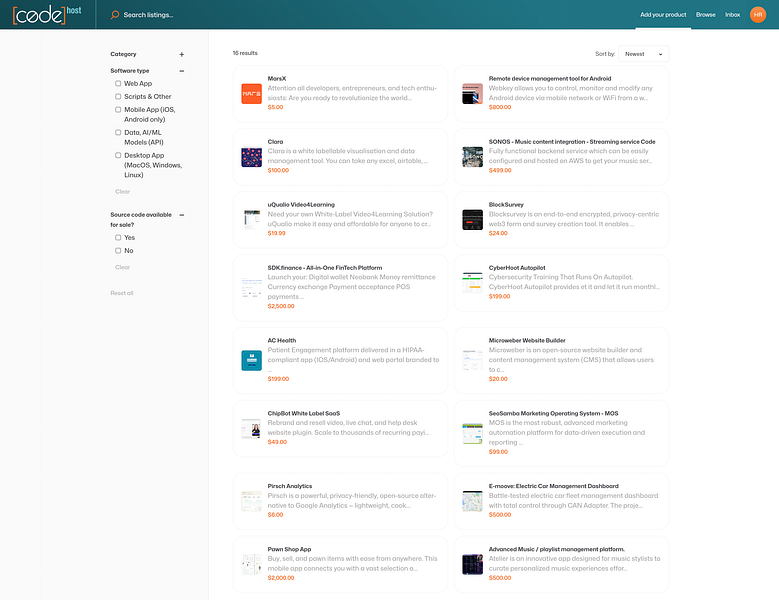Viewport: 779px width, 600px height.
Task: Open the Pirsch Analytics thumbnail
Action: (251, 501)
